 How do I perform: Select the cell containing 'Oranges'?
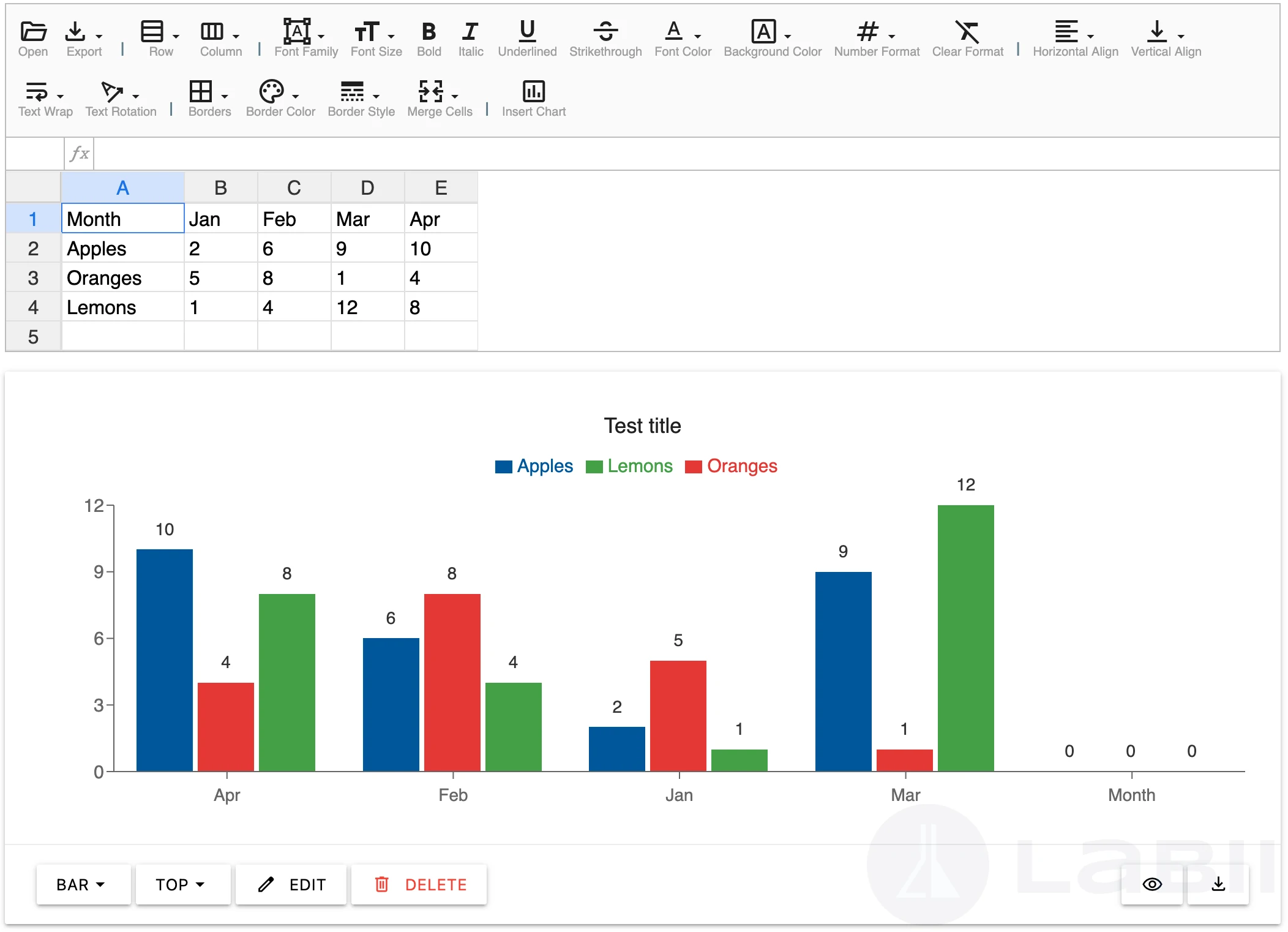123,278
